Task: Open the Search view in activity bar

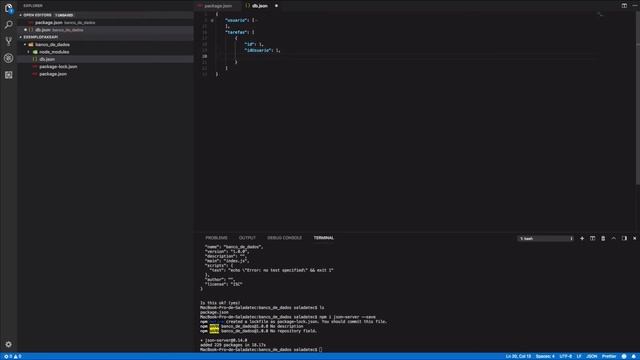Action: pos(9,24)
